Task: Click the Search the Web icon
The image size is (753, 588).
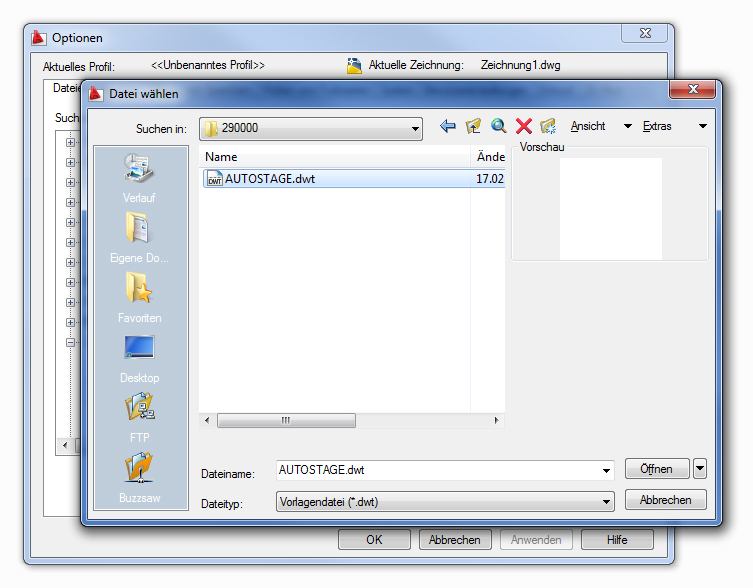Action: tap(498, 127)
